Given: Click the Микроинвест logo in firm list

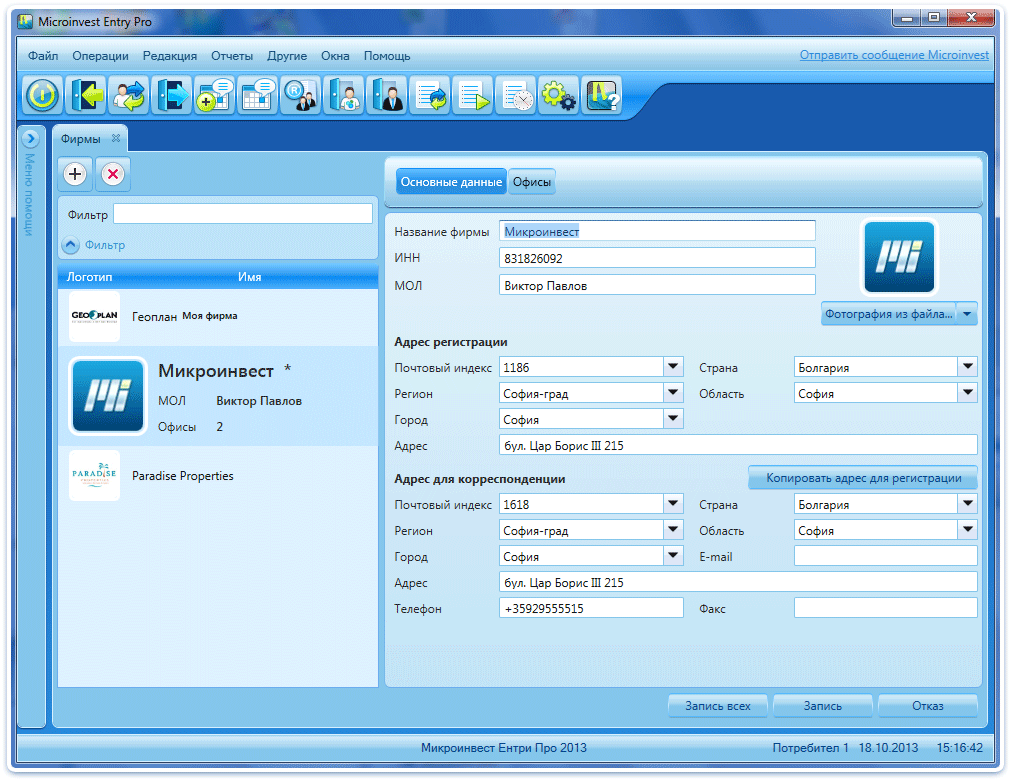Looking at the screenshot, I should (x=108, y=396).
